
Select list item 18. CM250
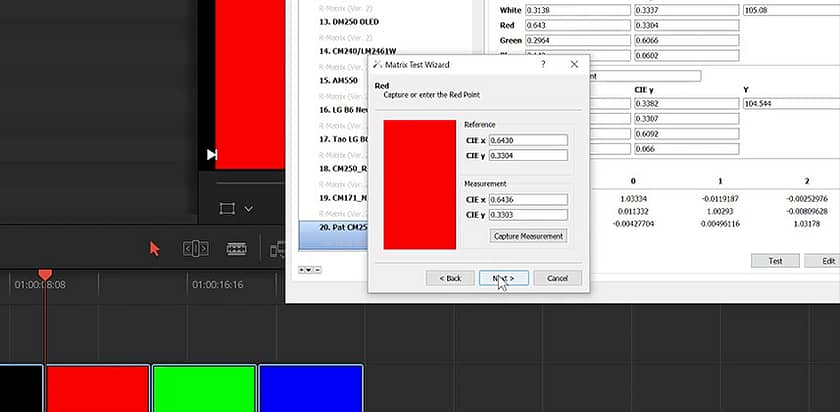pyautogui.click(x=343, y=168)
